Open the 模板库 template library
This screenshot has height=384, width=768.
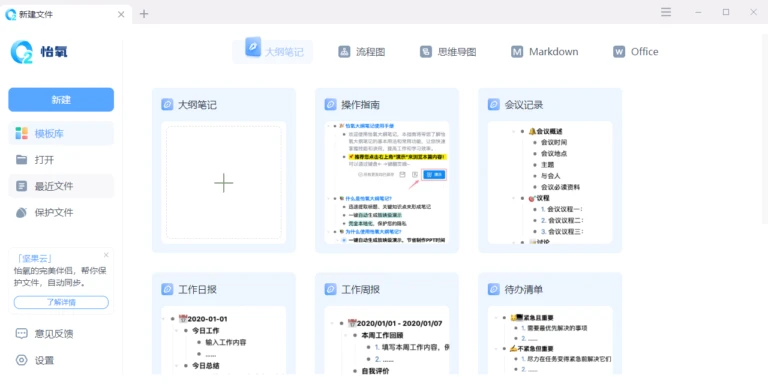coord(61,133)
